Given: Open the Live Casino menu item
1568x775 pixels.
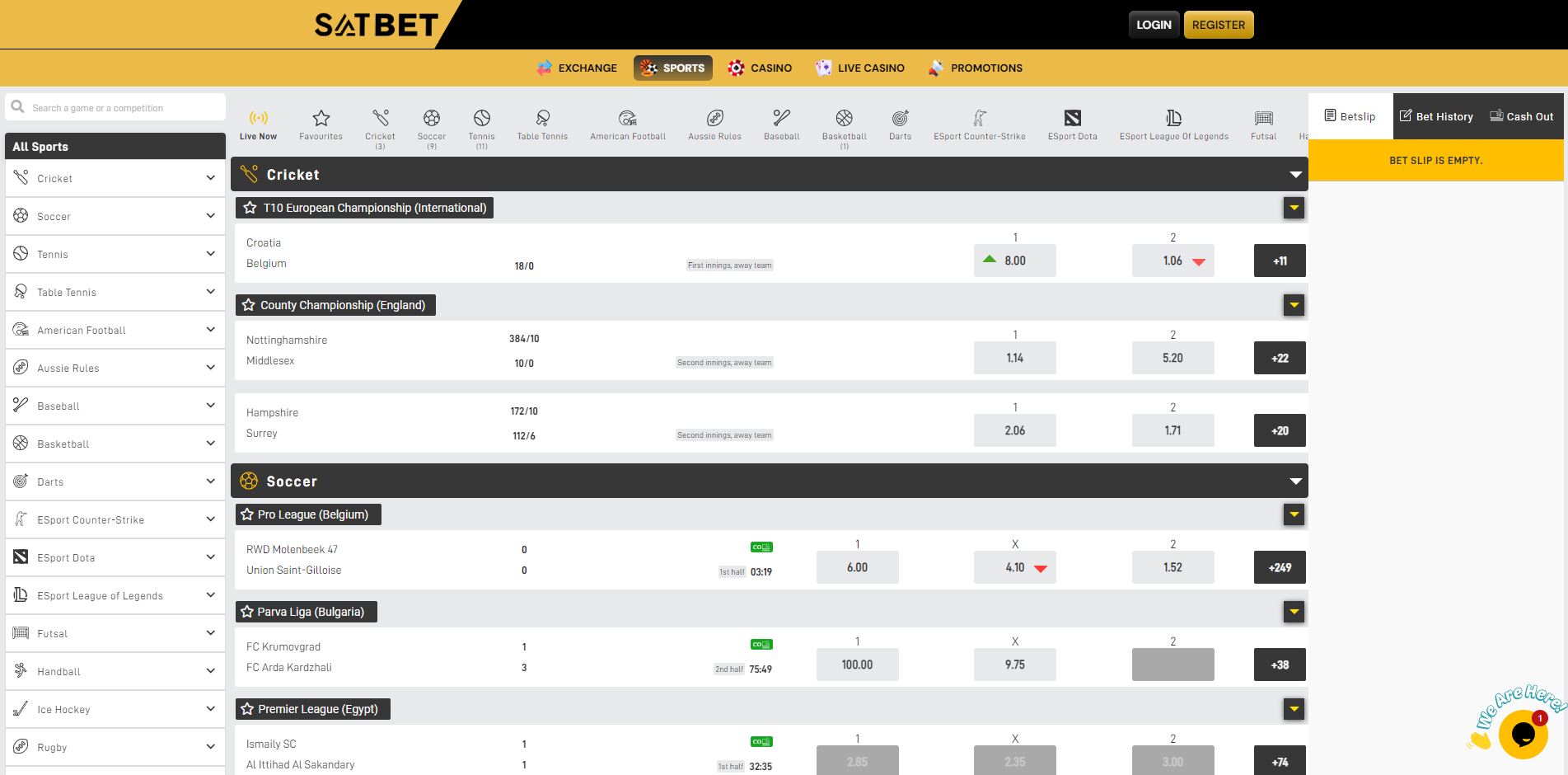Looking at the screenshot, I should [x=859, y=68].
